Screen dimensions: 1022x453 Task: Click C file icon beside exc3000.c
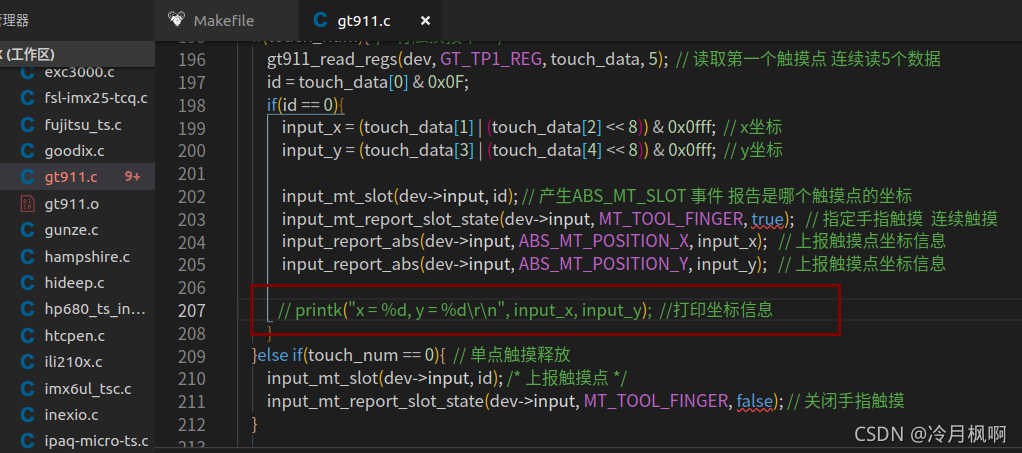coord(27,72)
